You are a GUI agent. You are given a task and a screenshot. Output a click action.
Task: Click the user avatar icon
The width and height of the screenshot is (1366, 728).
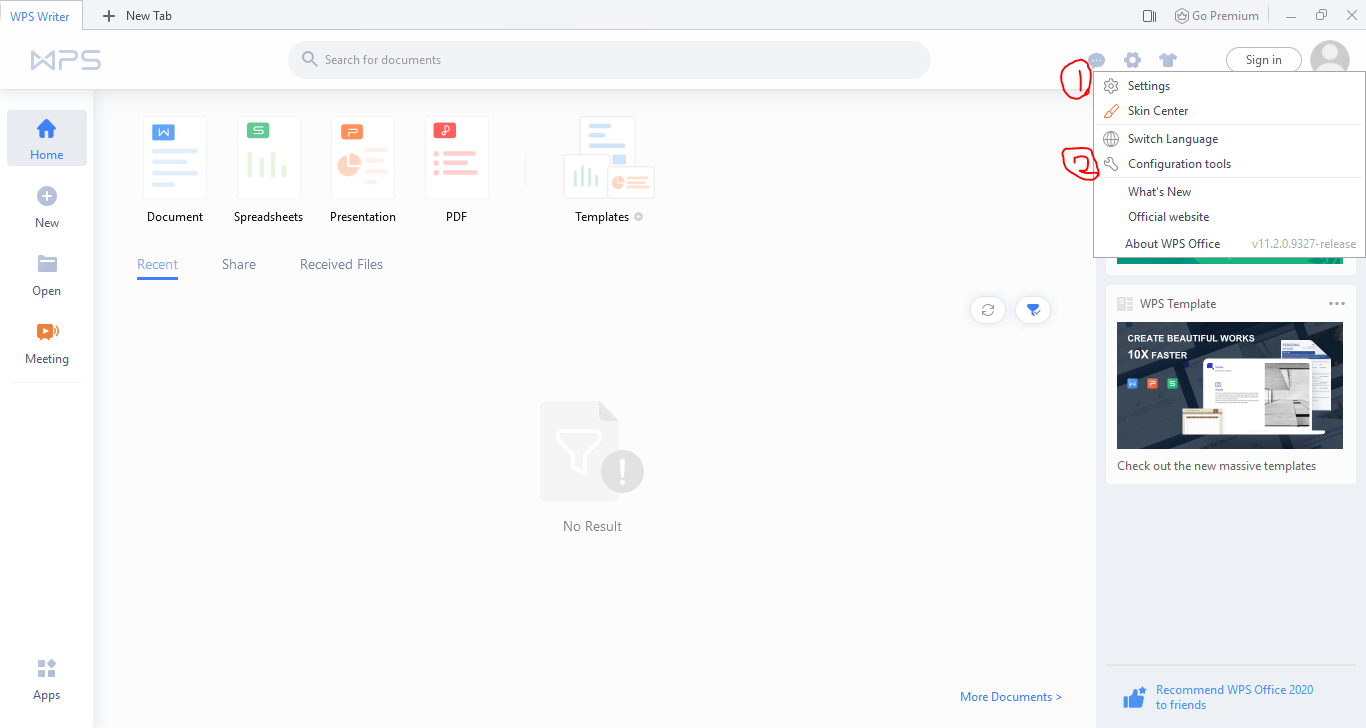click(1330, 60)
